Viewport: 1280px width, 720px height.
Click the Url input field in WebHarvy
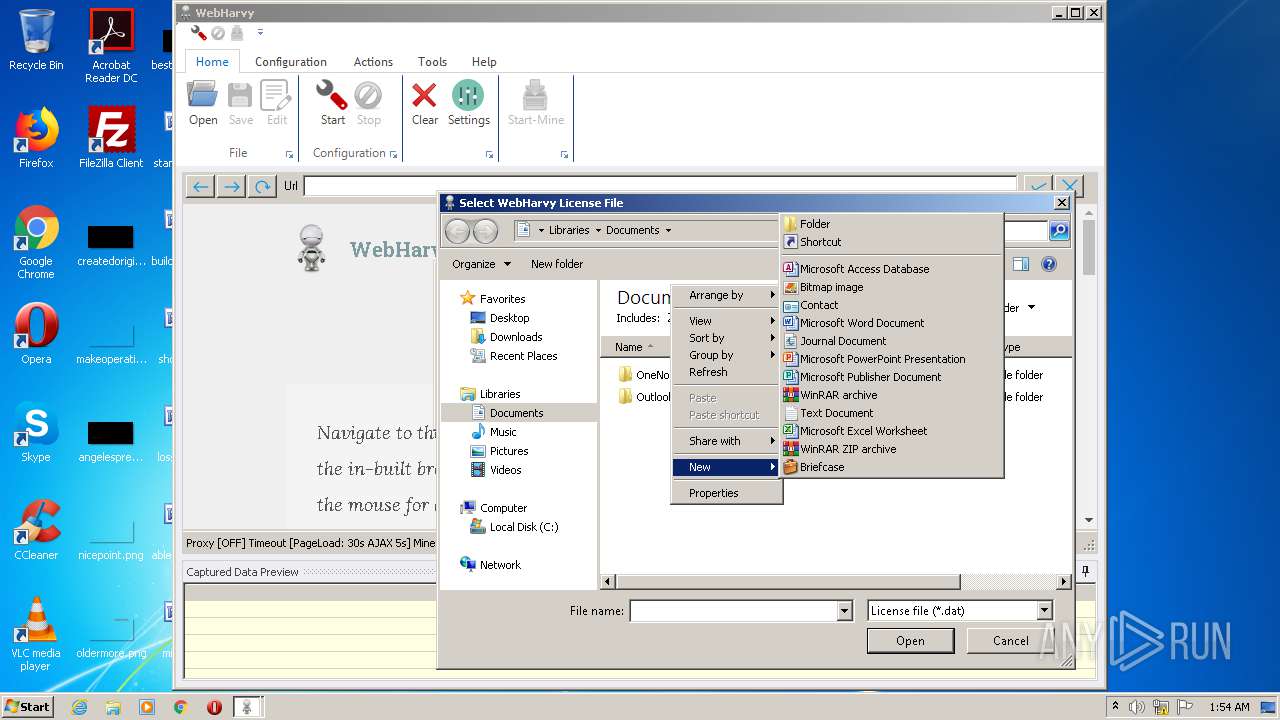[660, 186]
